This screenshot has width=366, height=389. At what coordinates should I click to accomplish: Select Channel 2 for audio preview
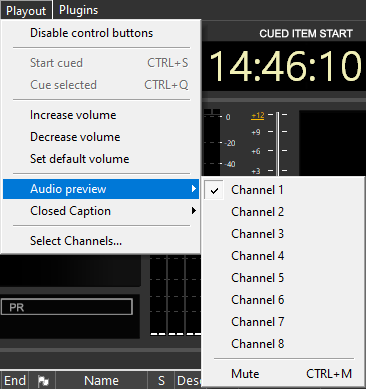point(283,212)
